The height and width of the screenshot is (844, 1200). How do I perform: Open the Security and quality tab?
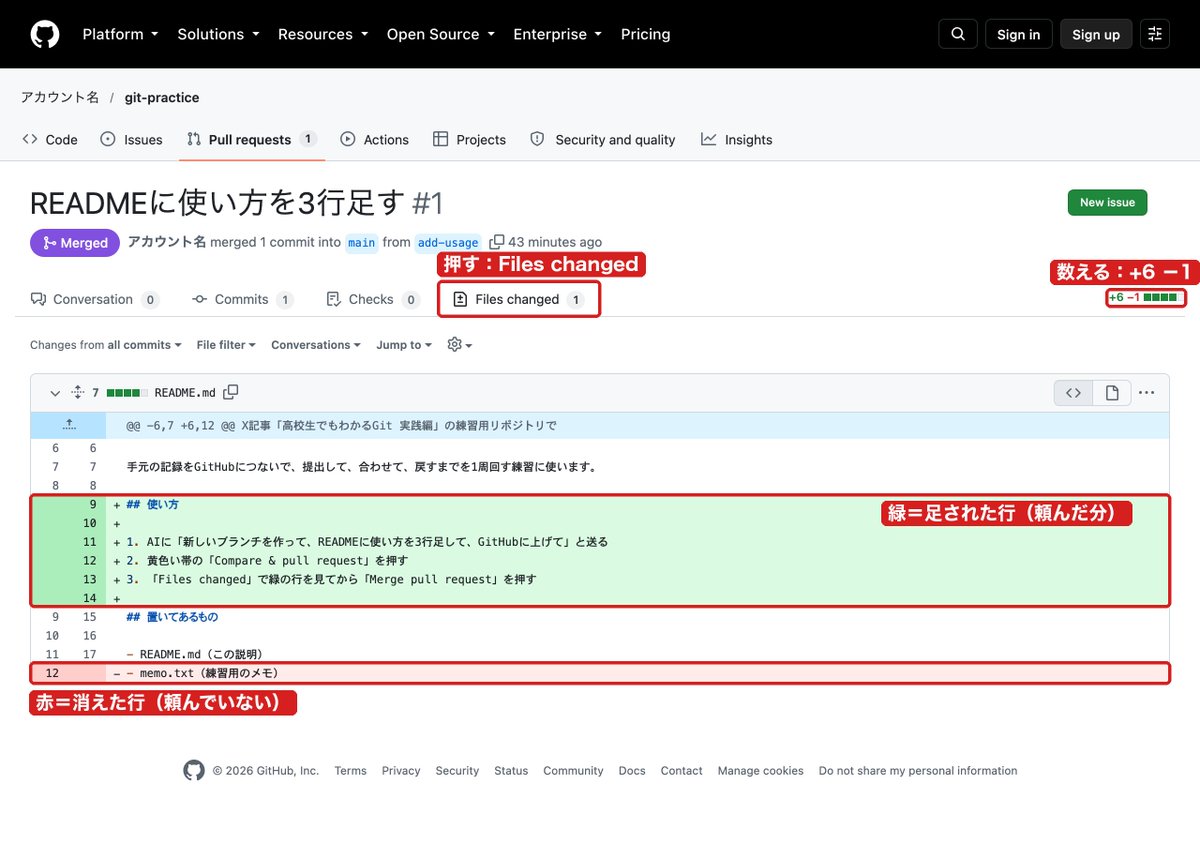pos(602,140)
